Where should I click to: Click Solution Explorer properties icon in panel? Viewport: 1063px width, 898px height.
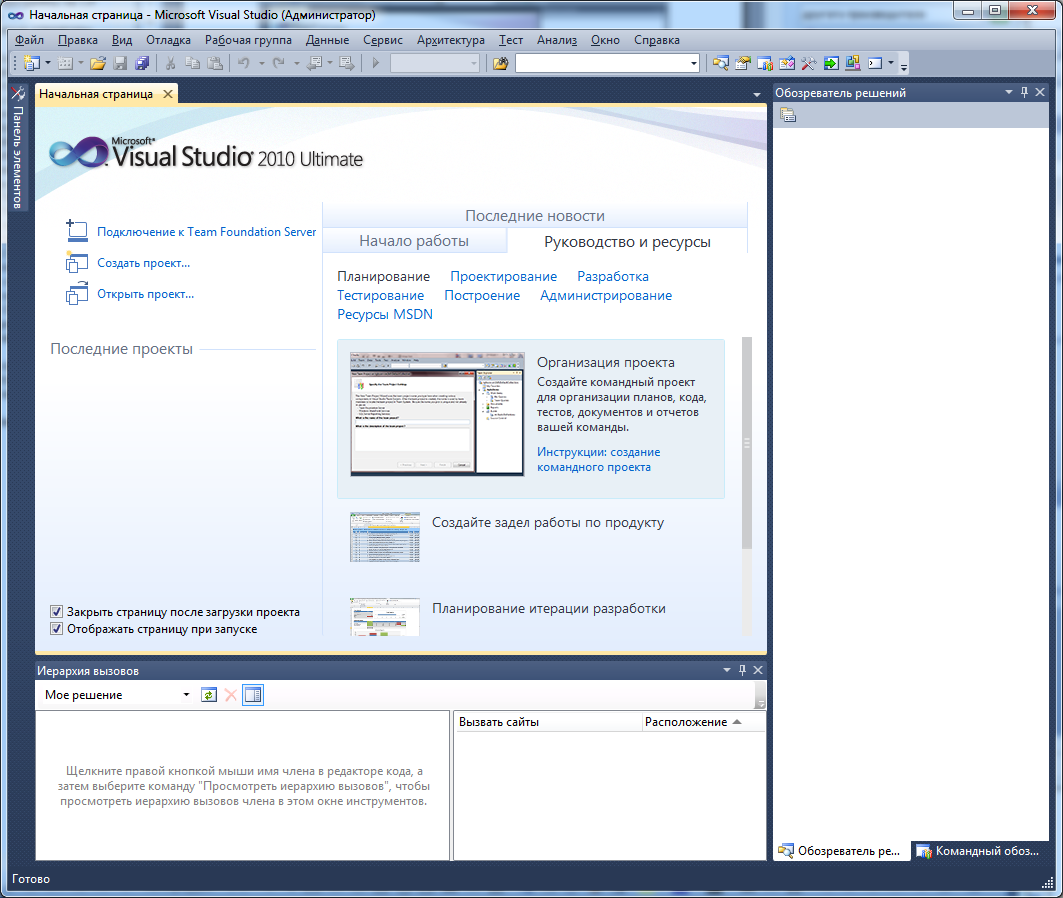point(788,115)
